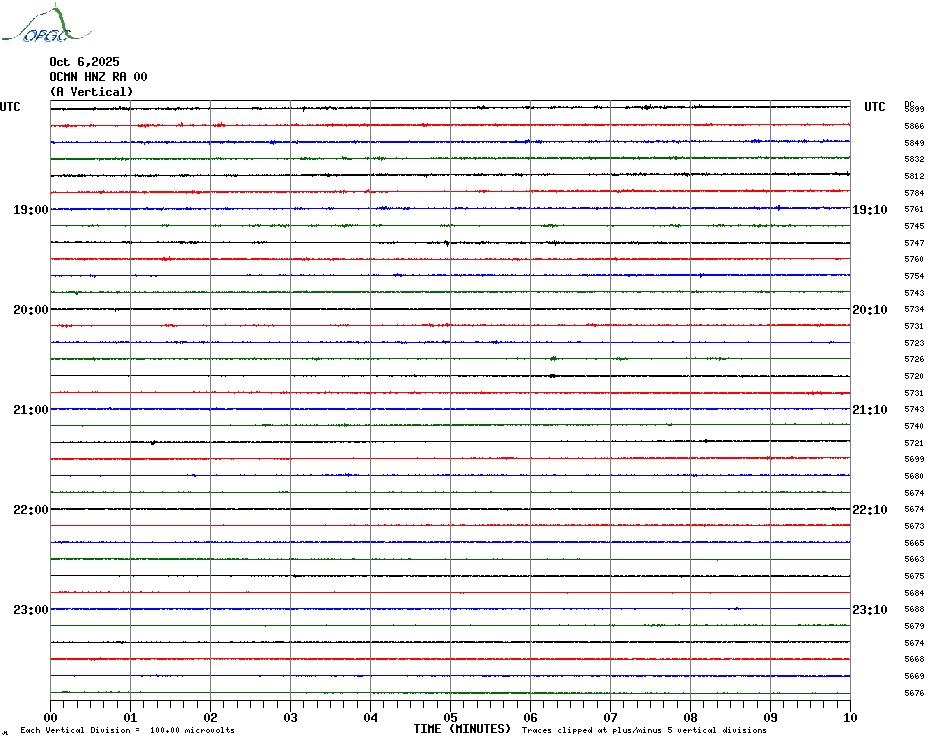Select the 20:10 time label on right
Viewport: 930px width, 744px height.
(869, 310)
